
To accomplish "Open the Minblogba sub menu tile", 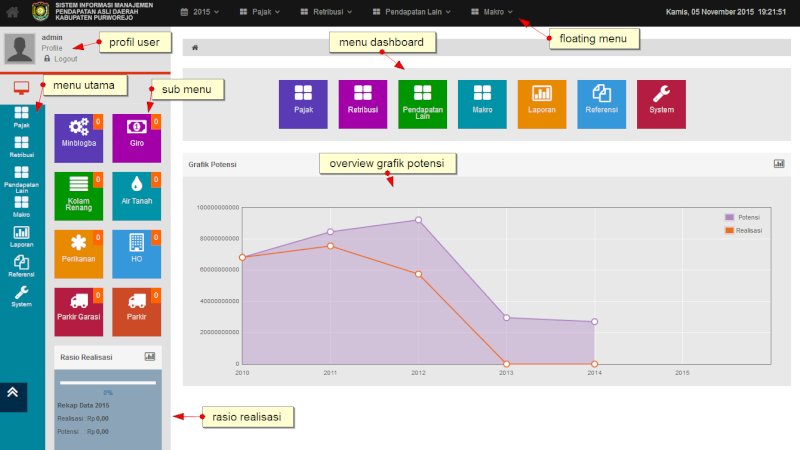I will tap(79, 138).
